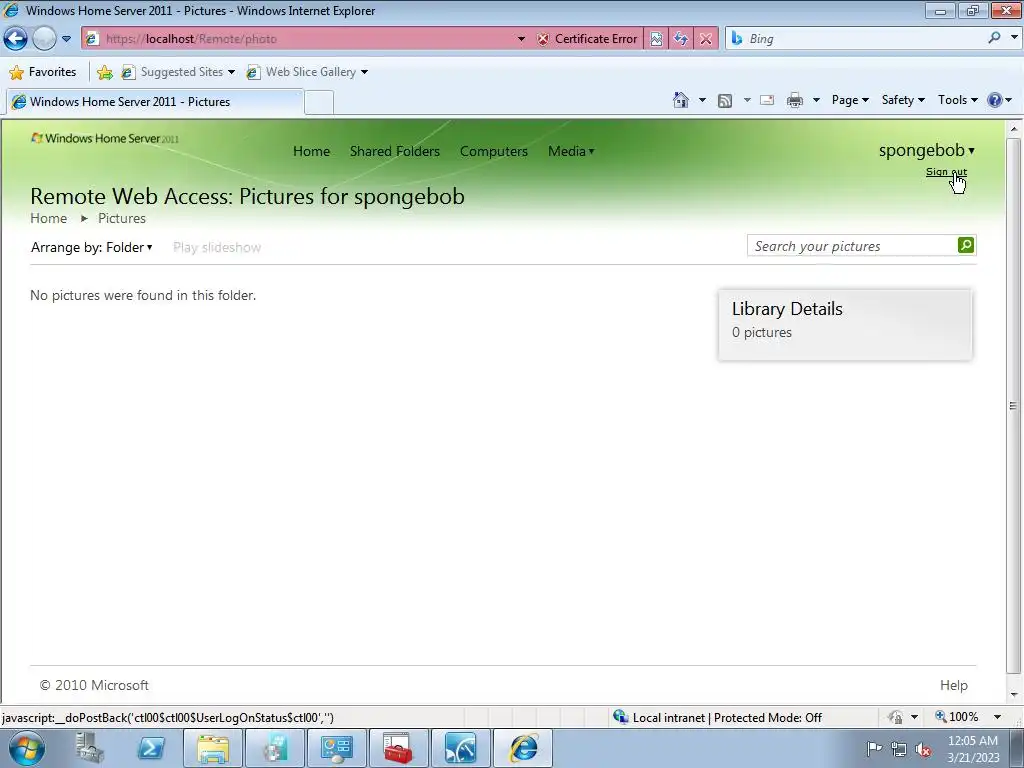Click Local intranet Protected Mode status

coord(717,717)
